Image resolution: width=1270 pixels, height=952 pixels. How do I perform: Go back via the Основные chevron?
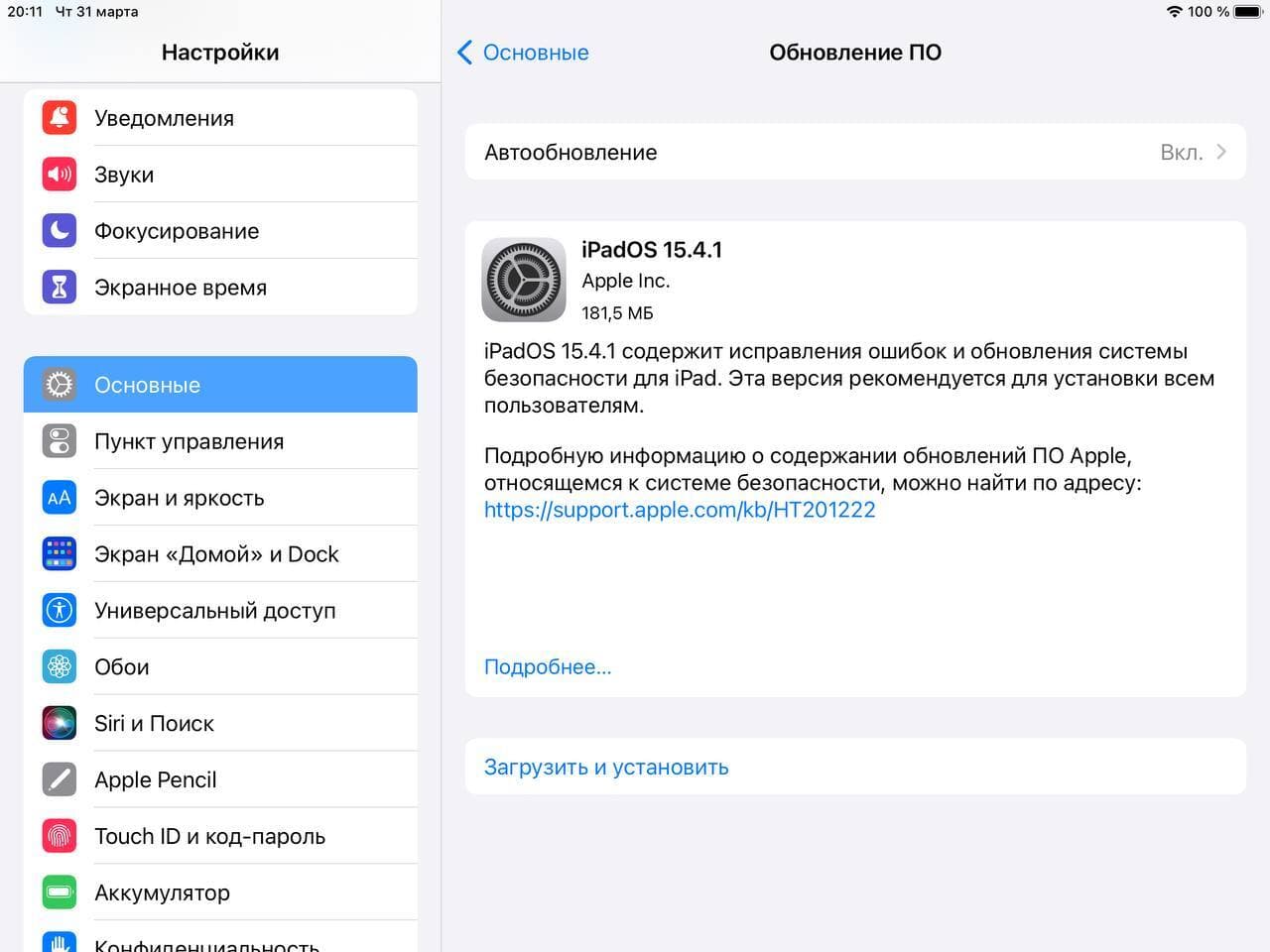[x=523, y=53]
